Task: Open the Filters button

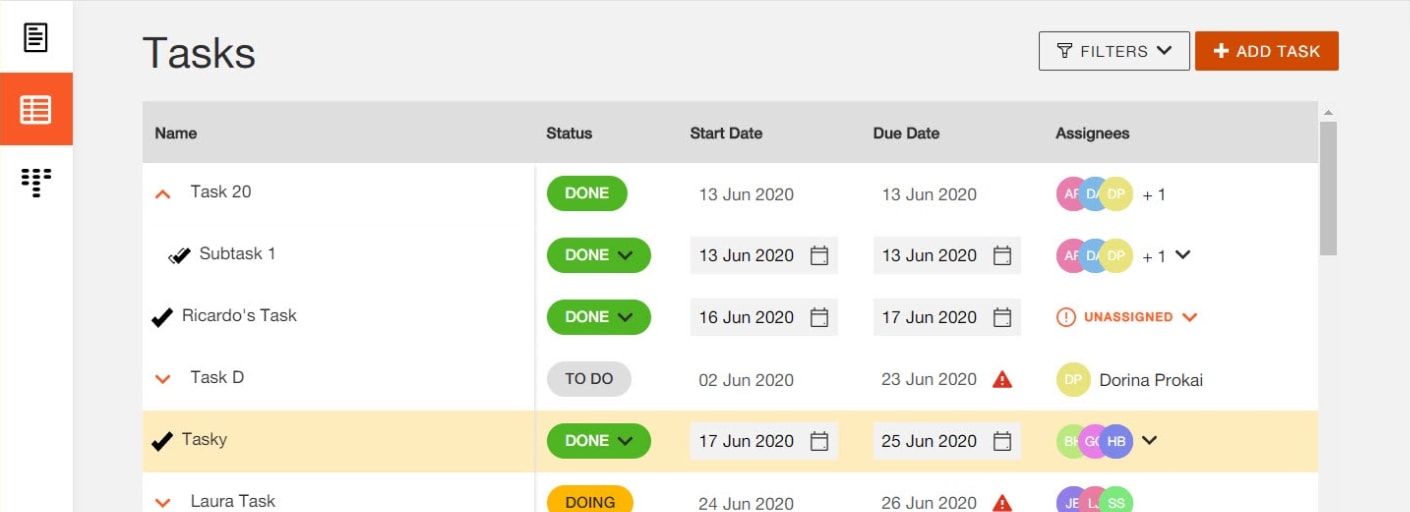Action: click(x=1114, y=51)
